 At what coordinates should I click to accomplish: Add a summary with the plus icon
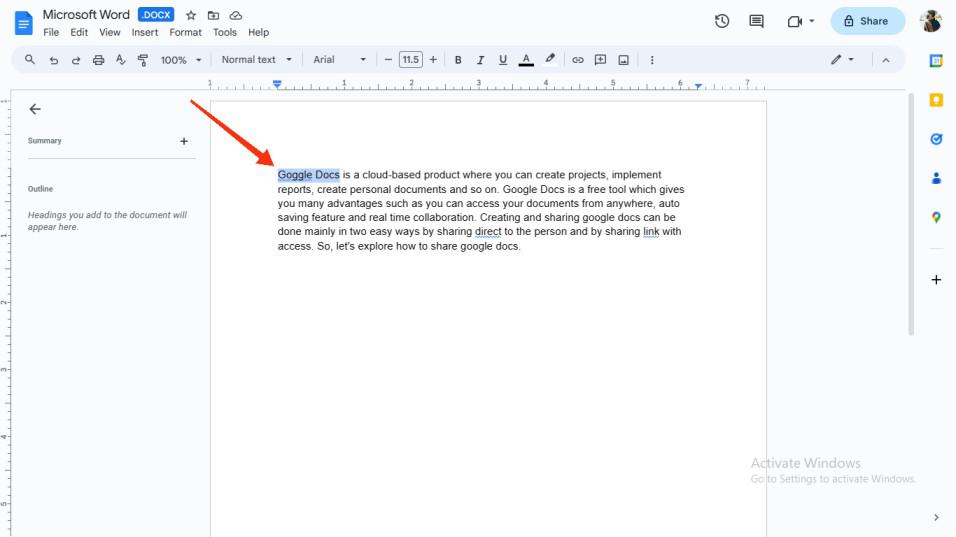[x=184, y=141]
